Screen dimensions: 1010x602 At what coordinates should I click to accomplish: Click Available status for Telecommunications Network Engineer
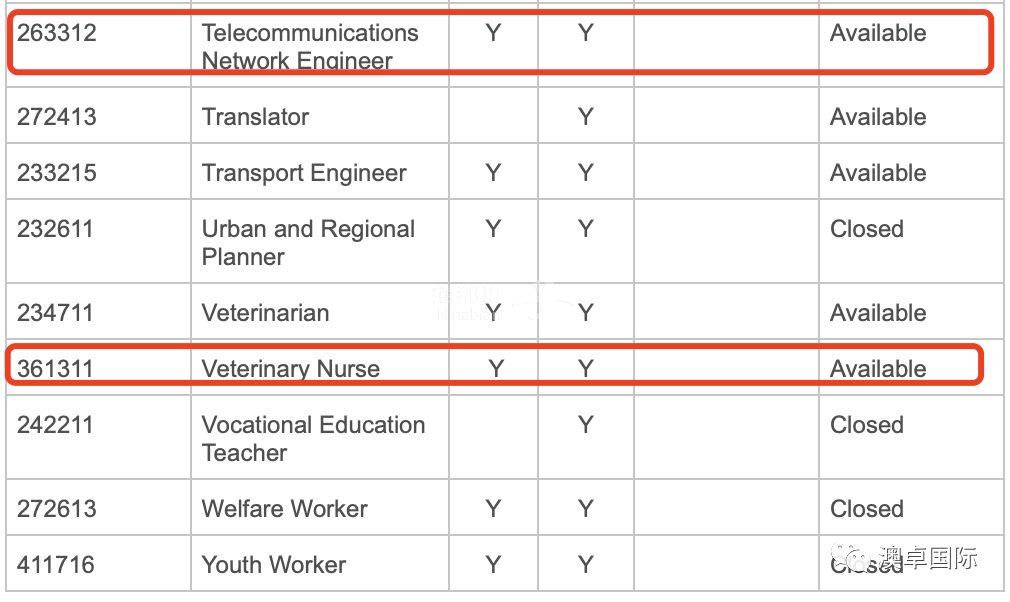click(x=878, y=33)
